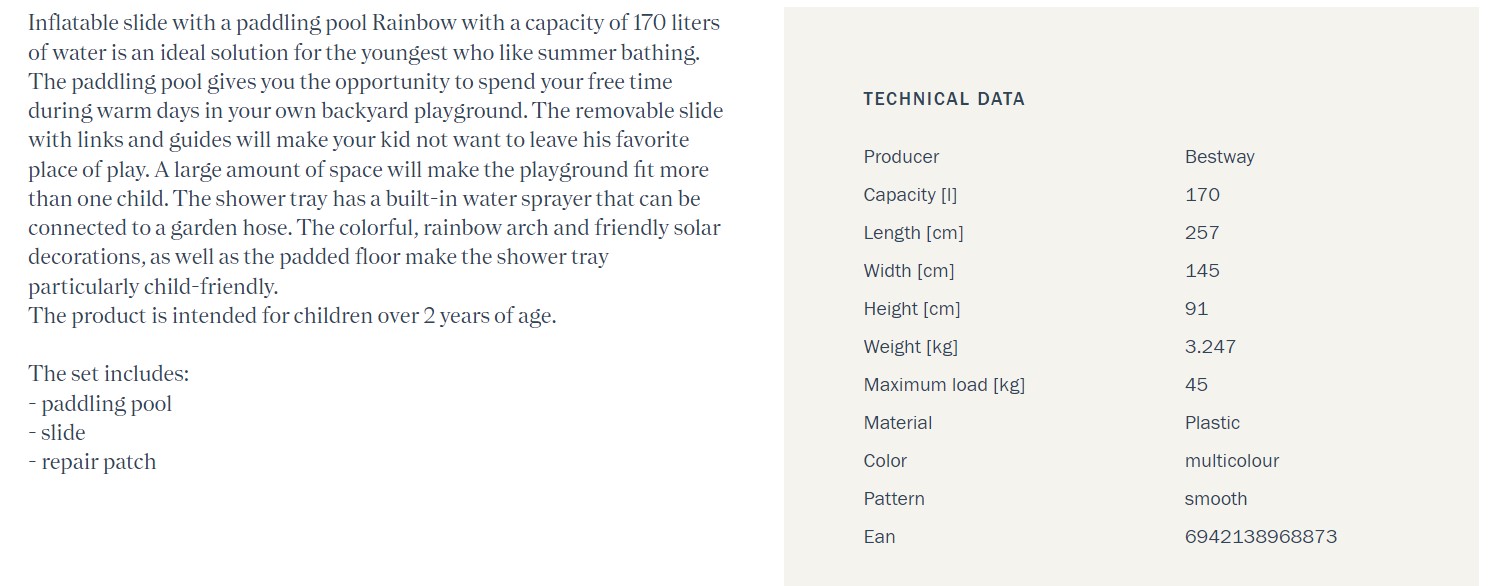Click the Bestway producer value
The height and width of the screenshot is (586, 1491).
[x=1219, y=157]
